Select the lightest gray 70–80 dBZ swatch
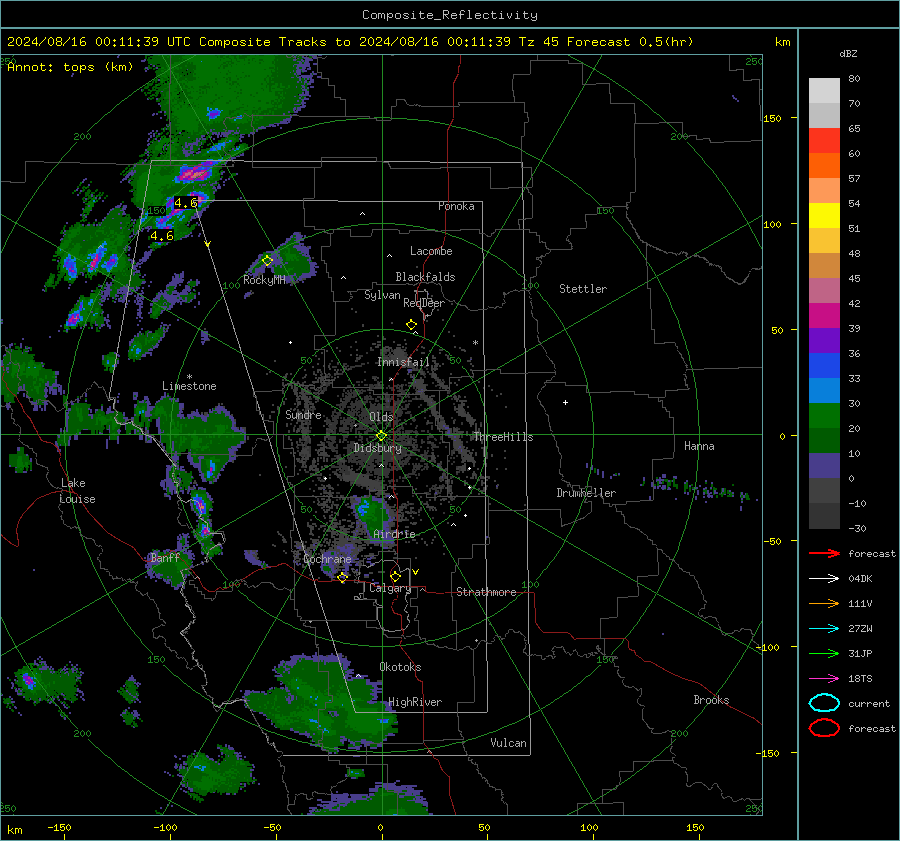 click(x=824, y=91)
